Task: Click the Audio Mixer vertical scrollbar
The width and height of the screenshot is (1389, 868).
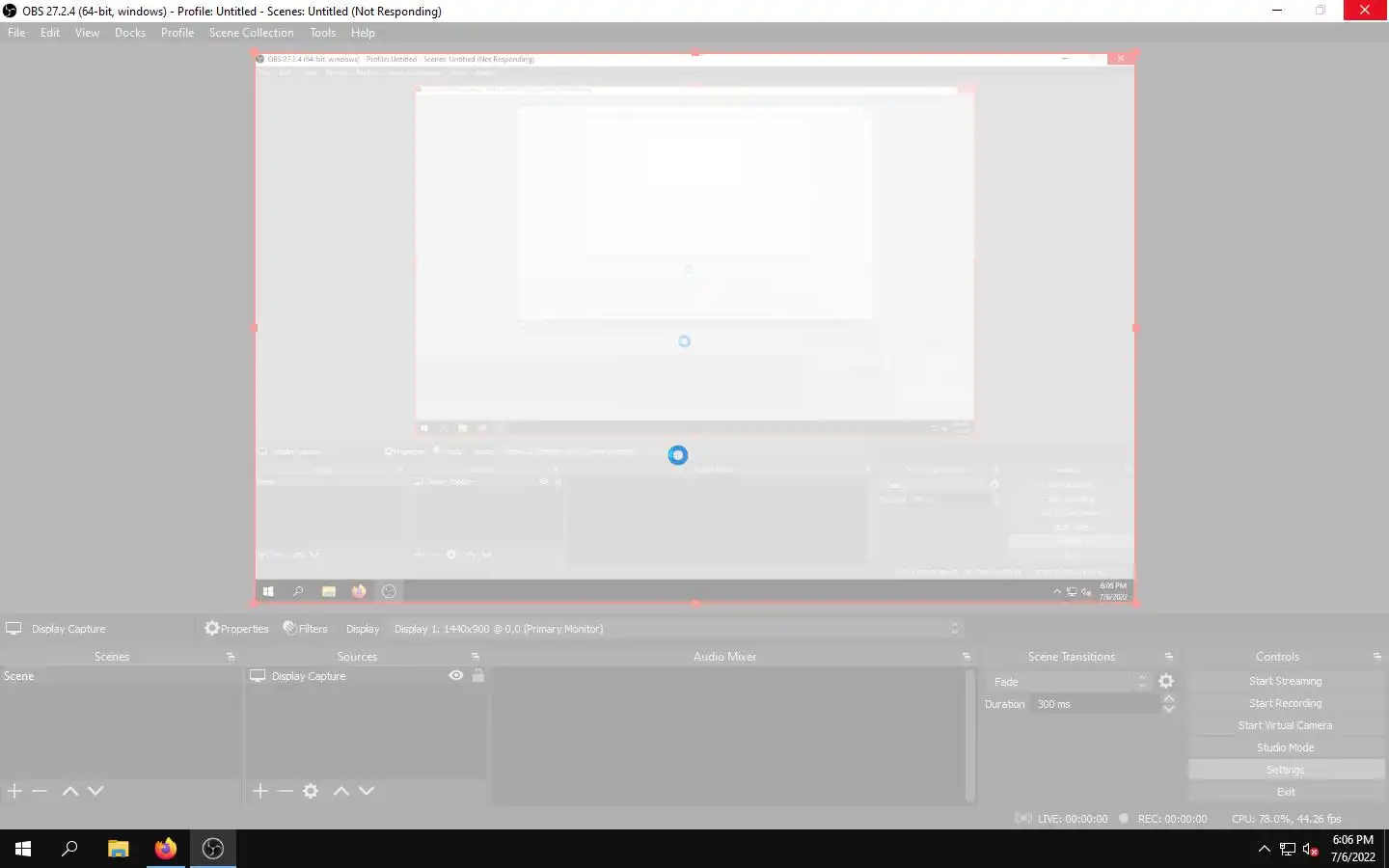Action: click(969, 736)
